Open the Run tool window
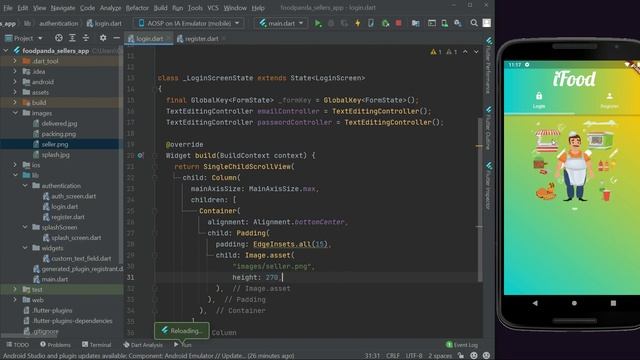 point(182,345)
